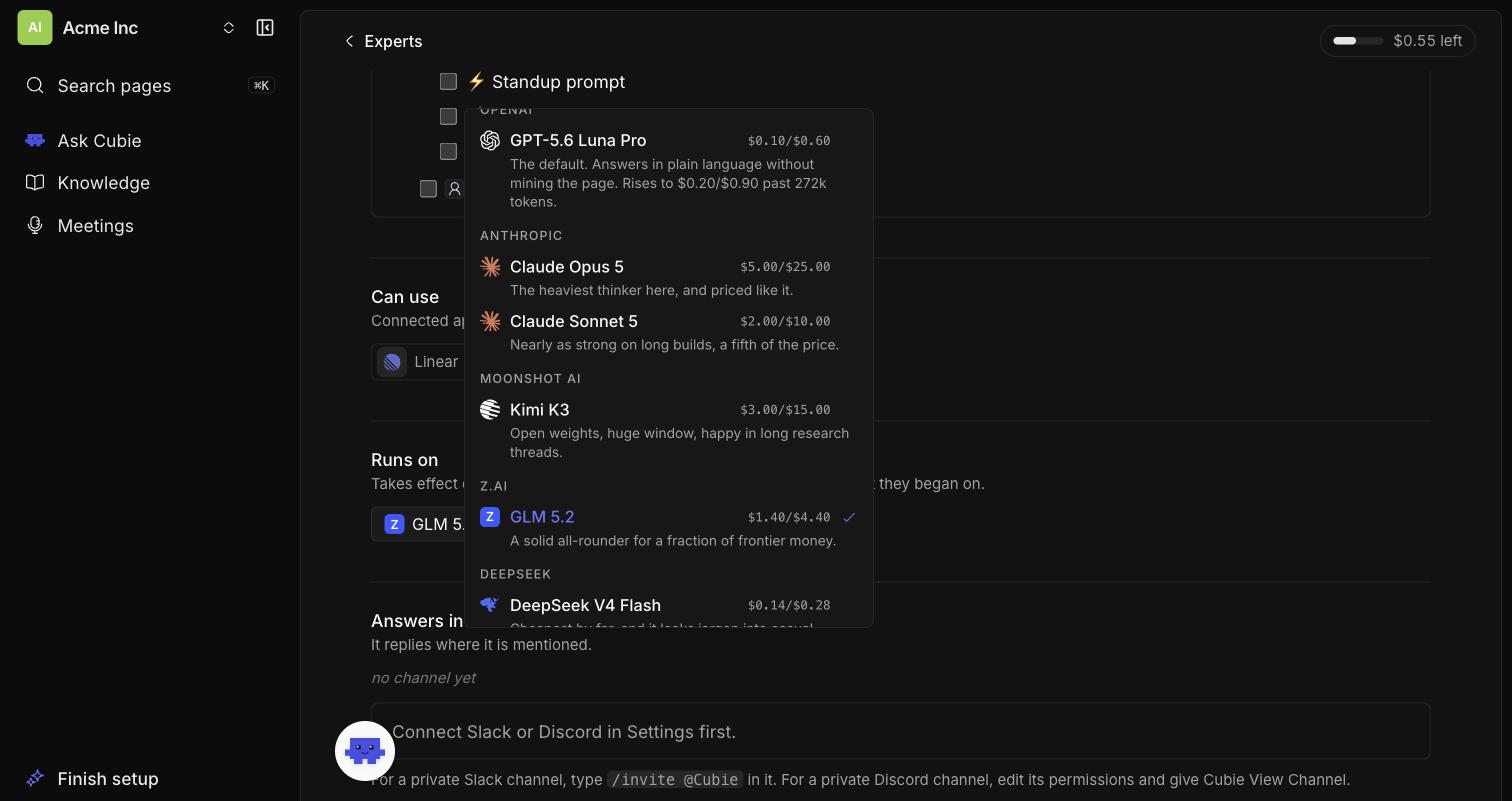The width and height of the screenshot is (1512, 801).
Task: Click the checkmark next to GLM 5.2
Action: pyautogui.click(x=849, y=517)
